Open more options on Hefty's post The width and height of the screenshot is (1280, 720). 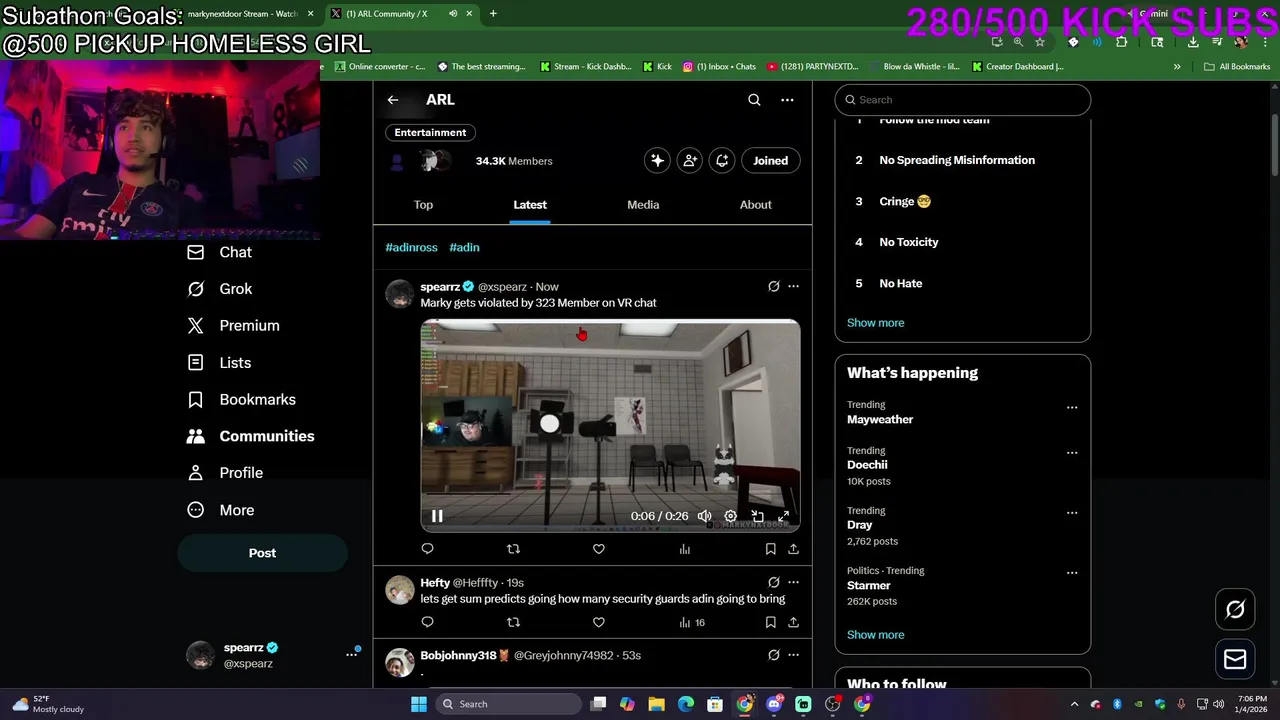coord(793,582)
